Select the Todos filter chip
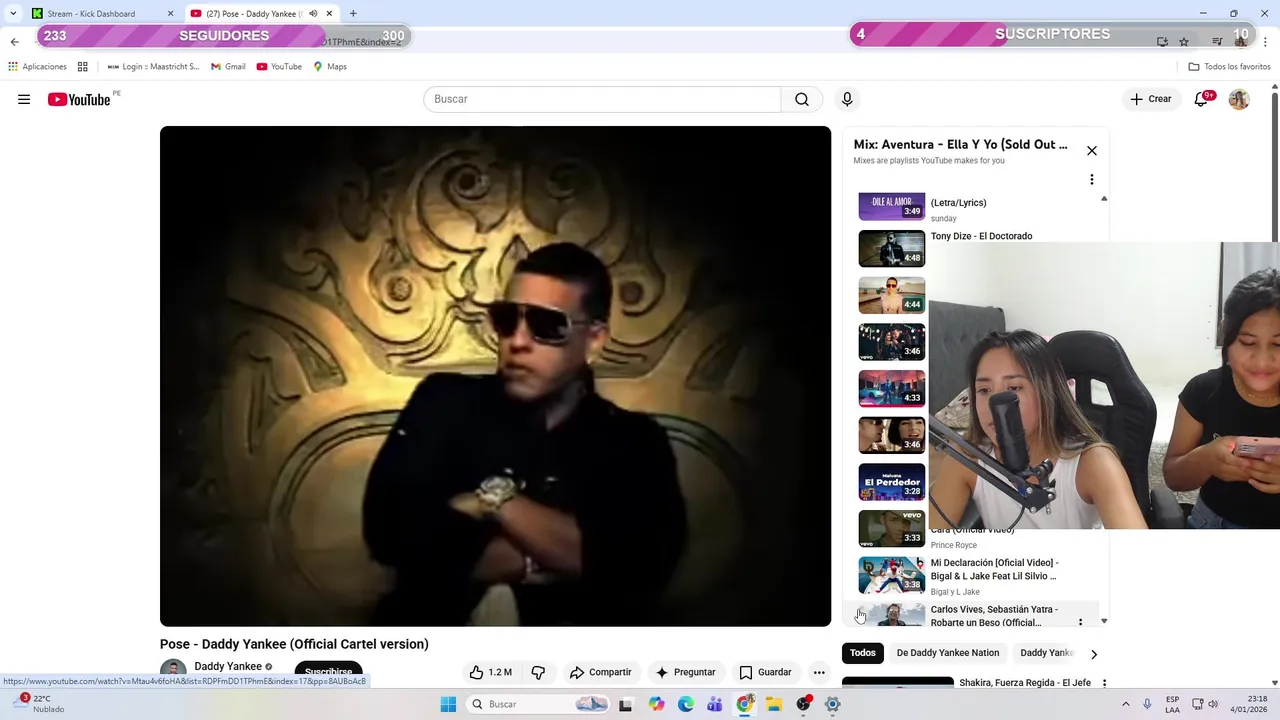Image resolution: width=1280 pixels, height=720 pixels. coord(863,653)
